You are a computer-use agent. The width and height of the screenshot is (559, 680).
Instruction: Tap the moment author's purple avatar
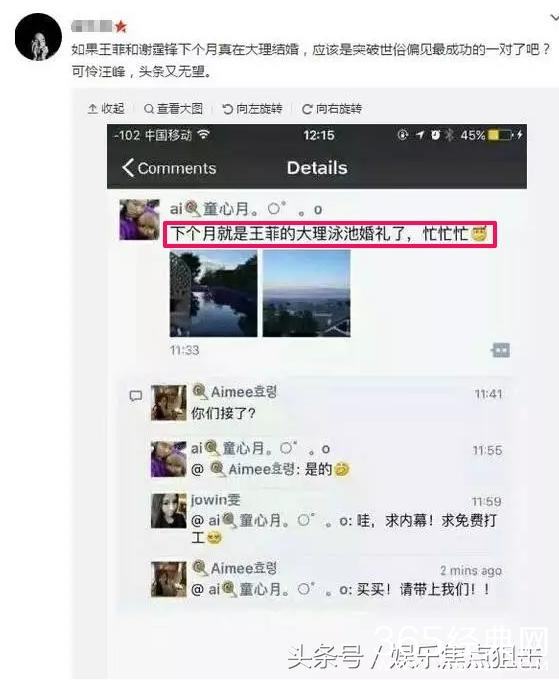tap(140, 219)
